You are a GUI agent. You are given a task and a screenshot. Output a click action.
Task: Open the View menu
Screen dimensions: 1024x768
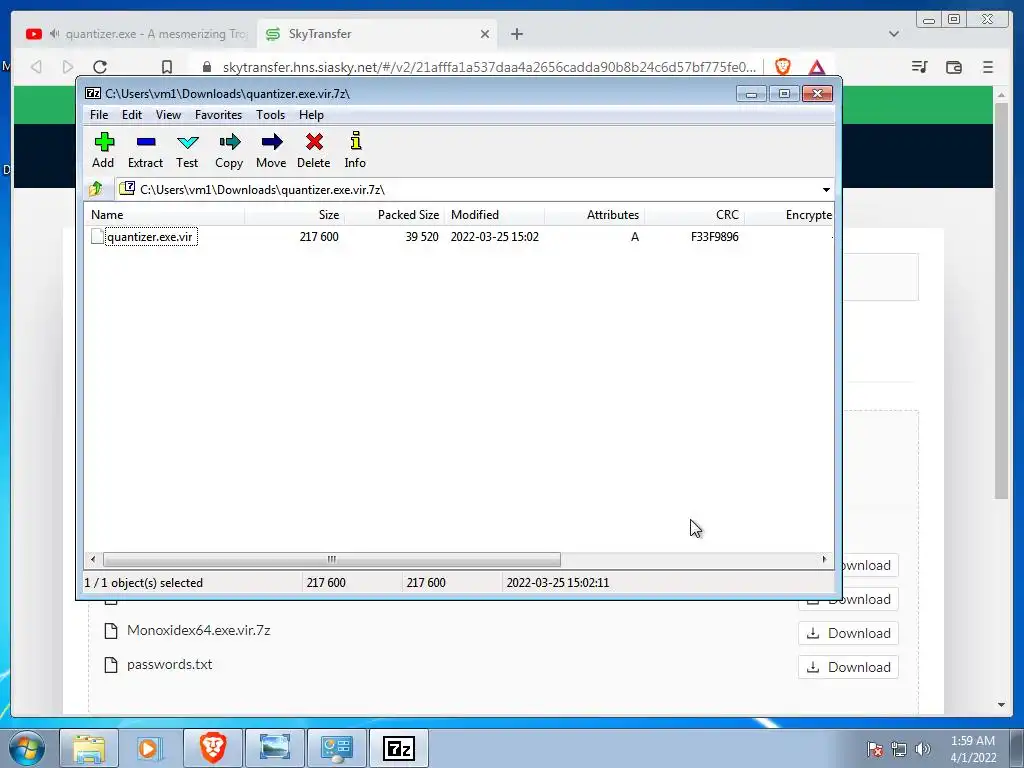pyautogui.click(x=168, y=115)
